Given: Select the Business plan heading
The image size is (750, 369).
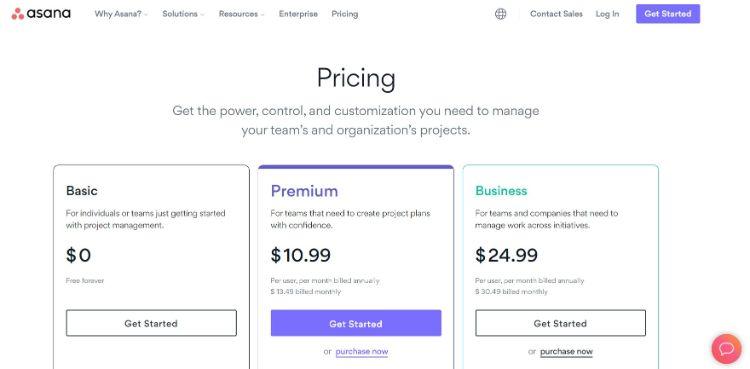Looking at the screenshot, I should [501, 190].
